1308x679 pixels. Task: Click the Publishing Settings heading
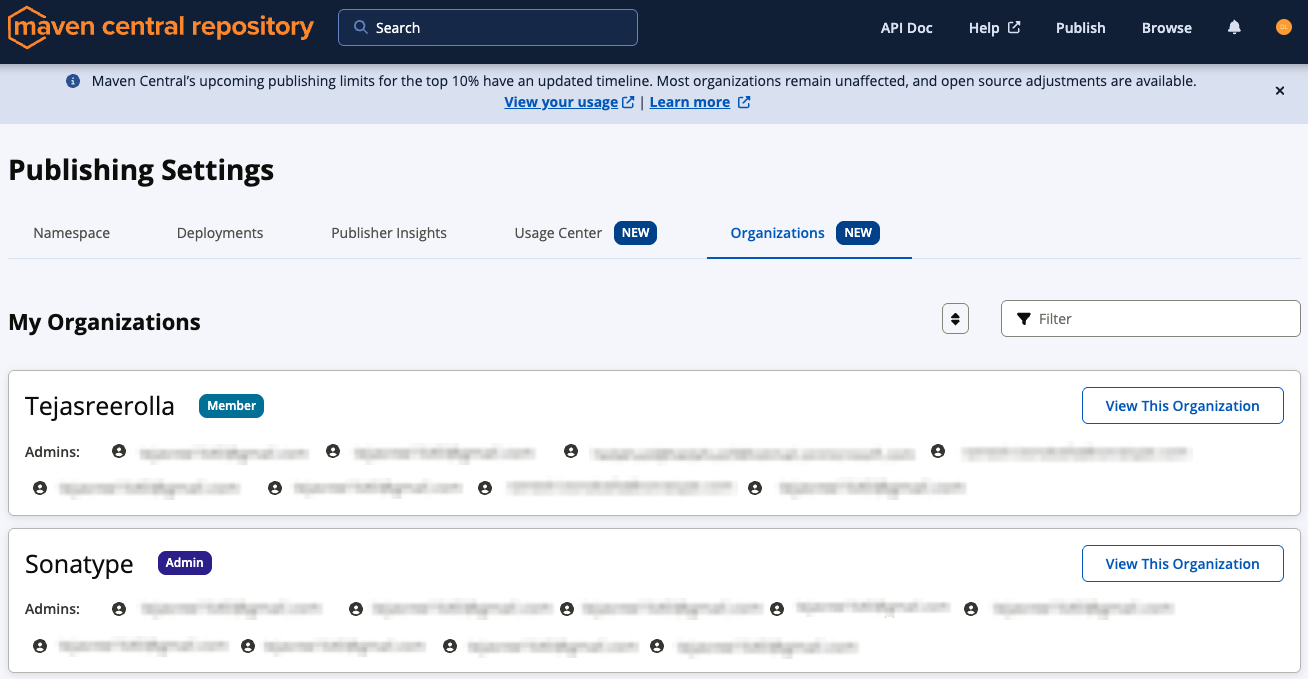(141, 170)
